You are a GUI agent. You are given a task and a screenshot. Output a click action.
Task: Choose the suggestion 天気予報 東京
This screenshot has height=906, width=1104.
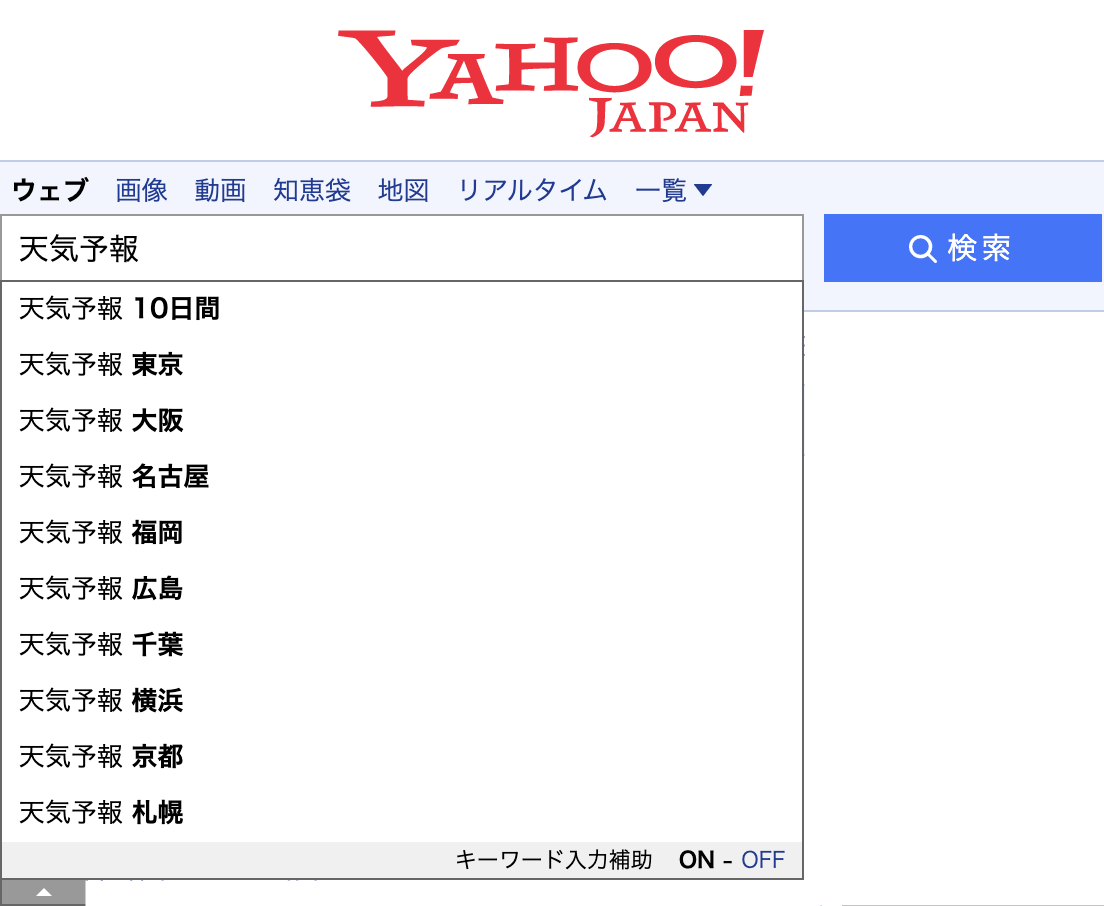coord(402,365)
